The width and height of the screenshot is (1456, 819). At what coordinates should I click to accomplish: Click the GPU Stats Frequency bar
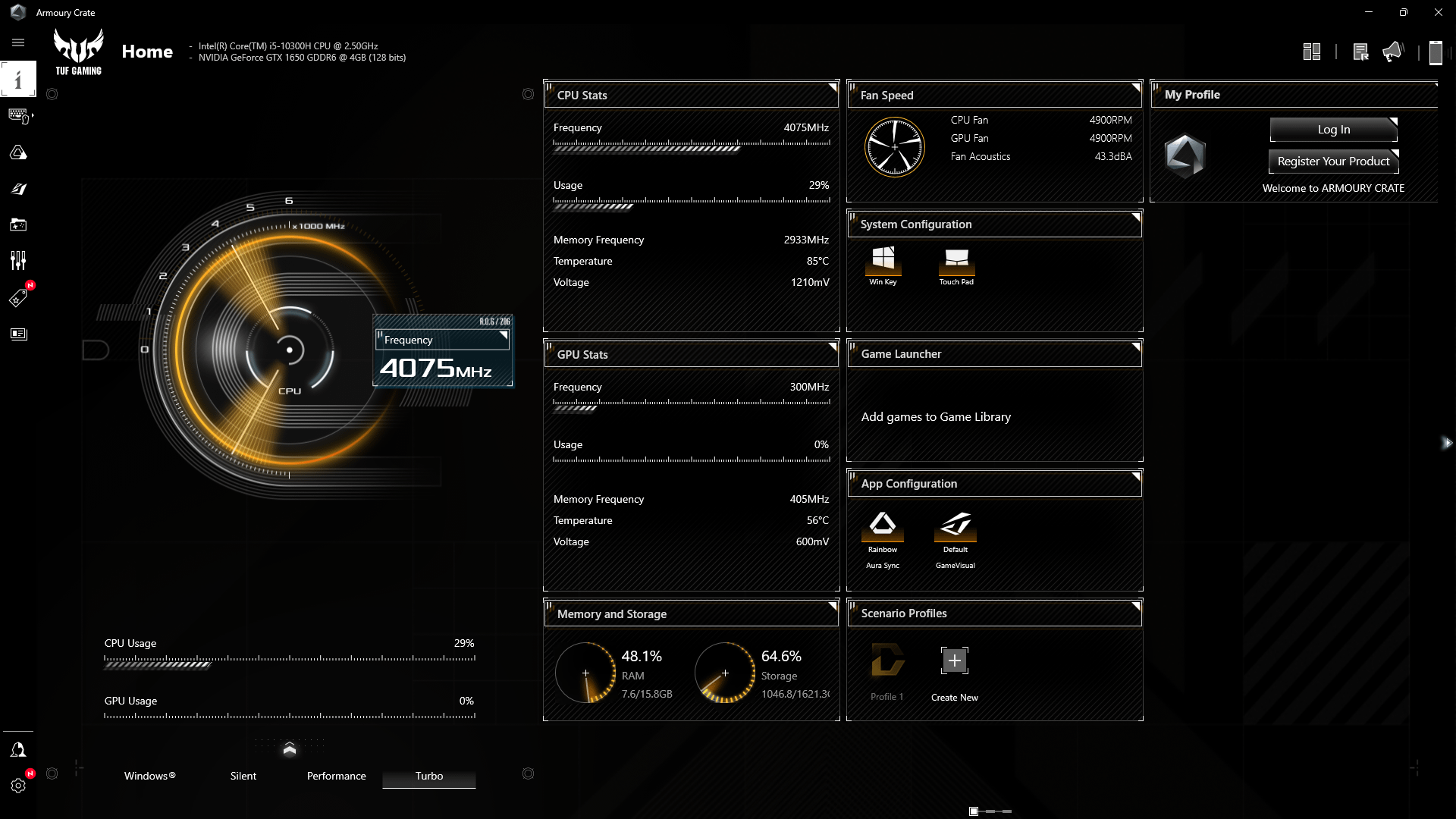pyautogui.click(x=692, y=405)
